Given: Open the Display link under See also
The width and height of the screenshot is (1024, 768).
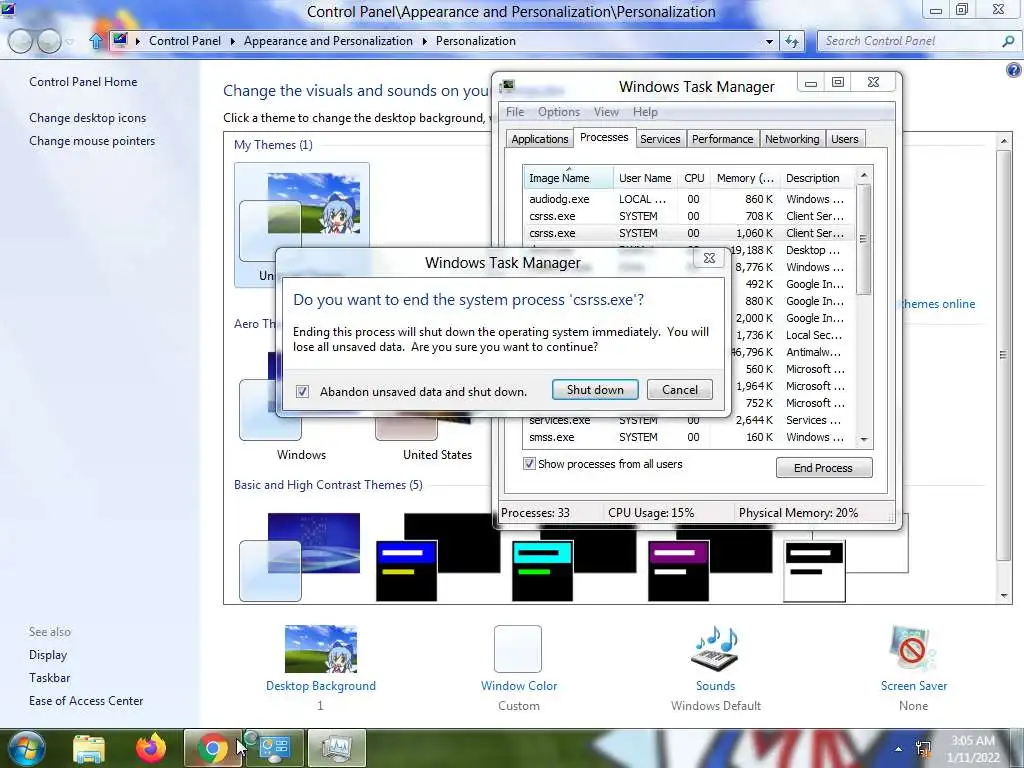Looking at the screenshot, I should pyautogui.click(x=48, y=654).
